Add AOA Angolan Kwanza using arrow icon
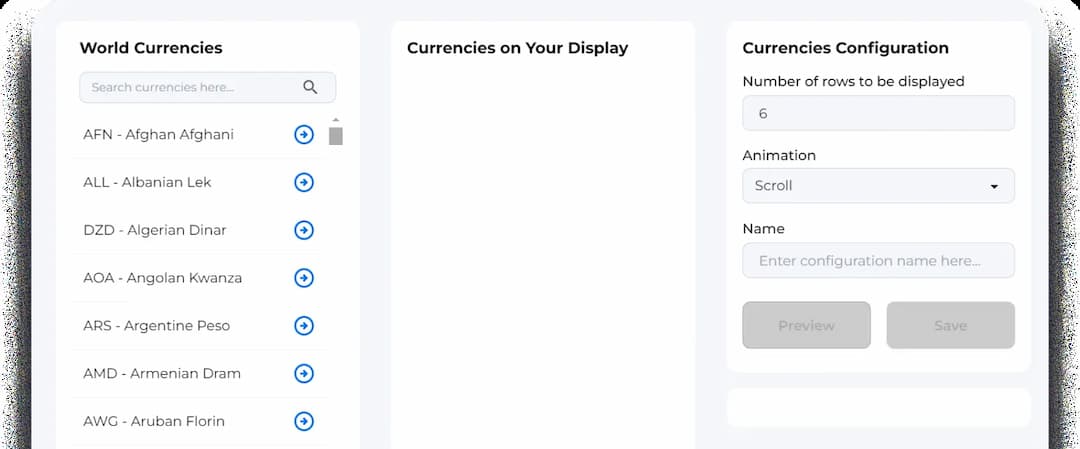1080x449 pixels. (x=304, y=278)
